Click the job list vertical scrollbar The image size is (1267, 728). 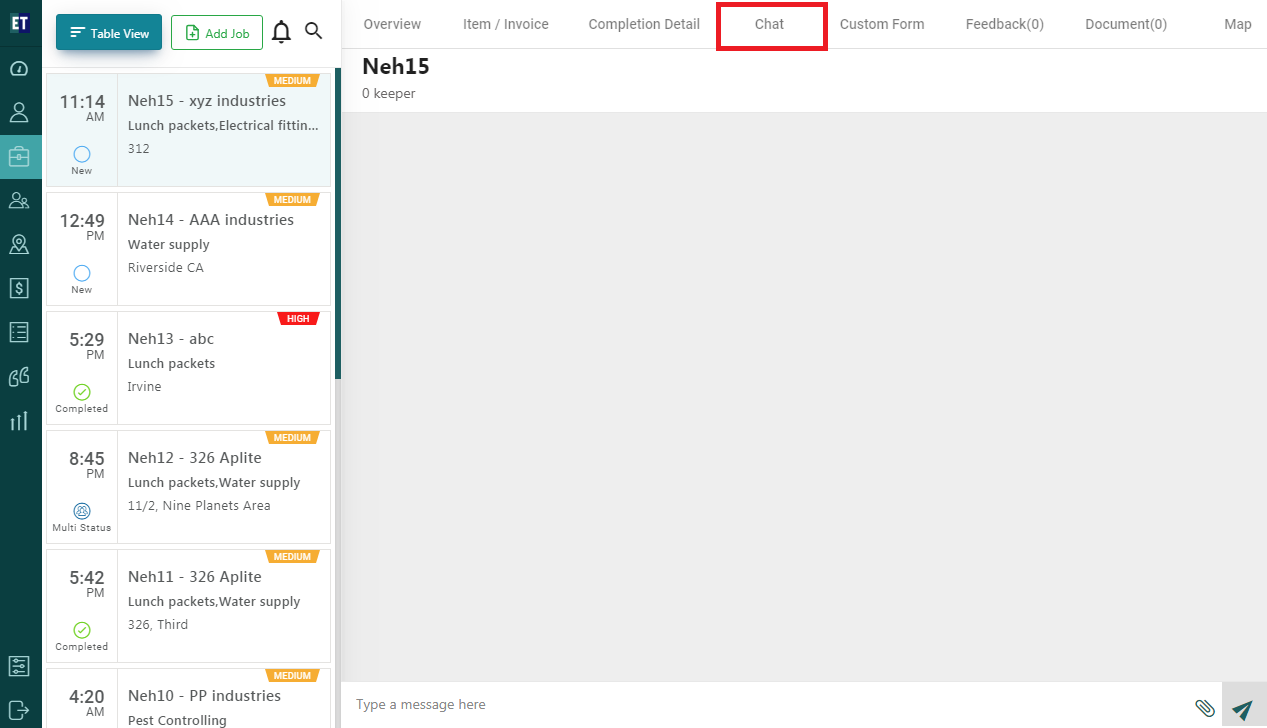[x=338, y=224]
